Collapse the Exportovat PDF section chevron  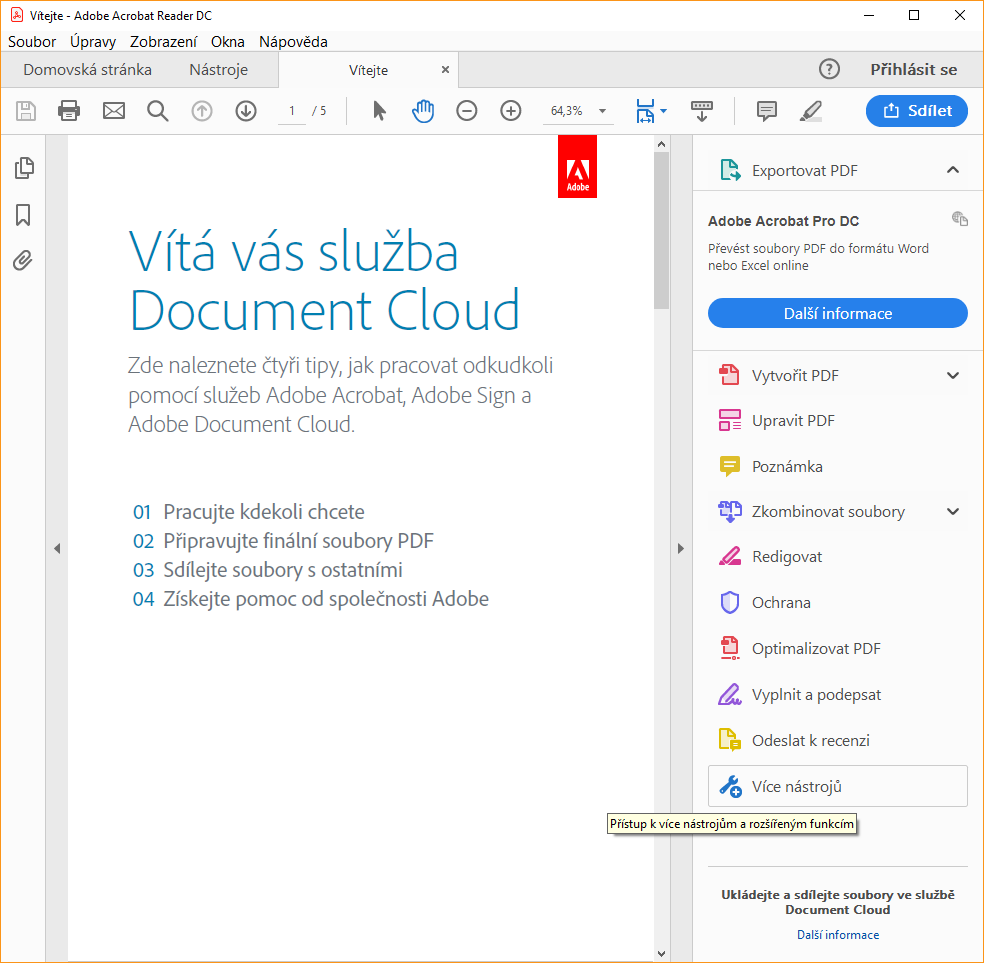click(x=953, y=170)
